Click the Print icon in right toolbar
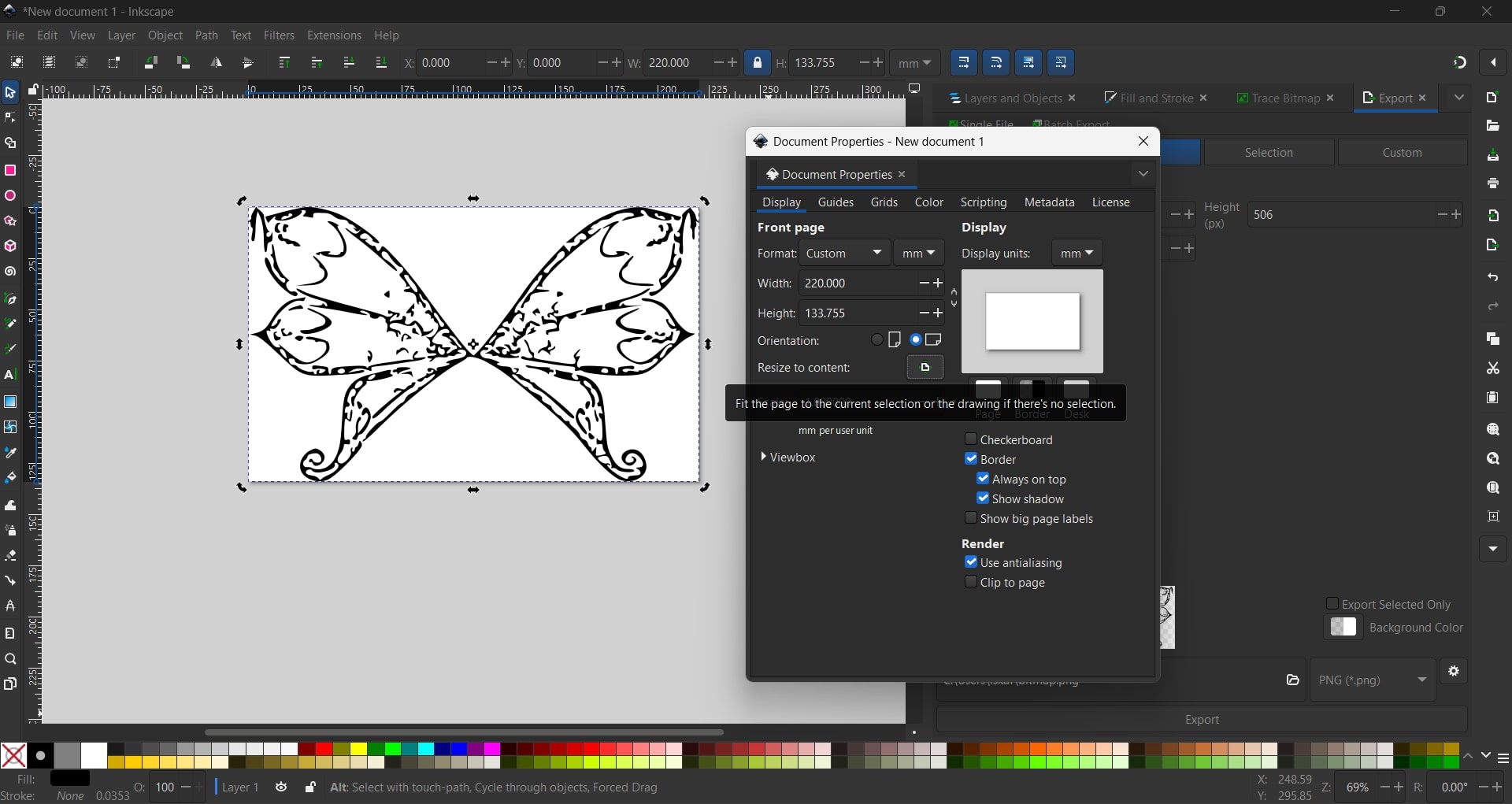Screen dimensions: 1512x804 tap(1492, 183)
